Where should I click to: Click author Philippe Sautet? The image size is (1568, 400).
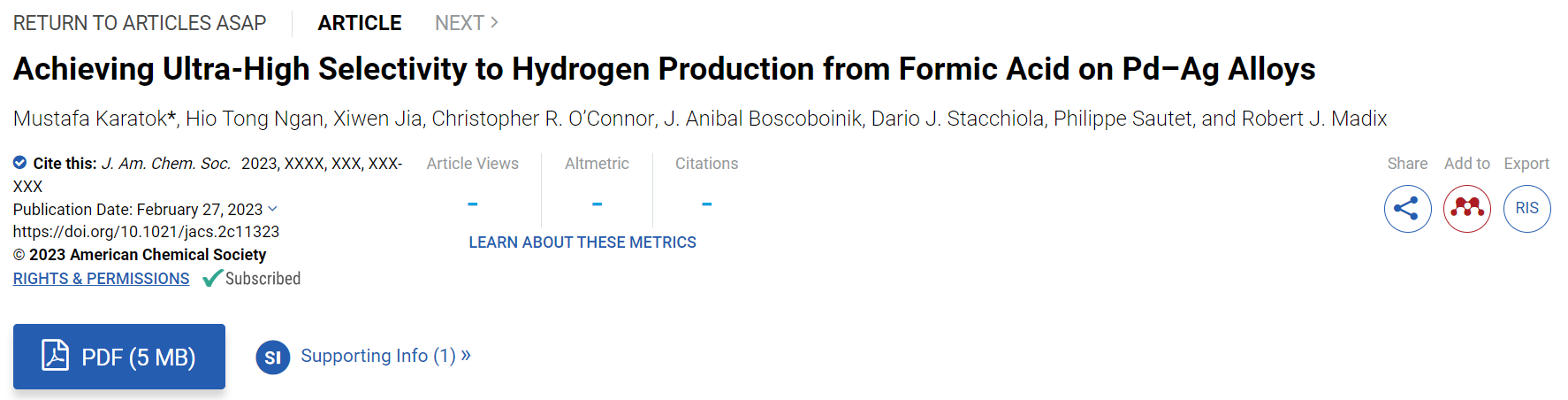coord(1123,119)
